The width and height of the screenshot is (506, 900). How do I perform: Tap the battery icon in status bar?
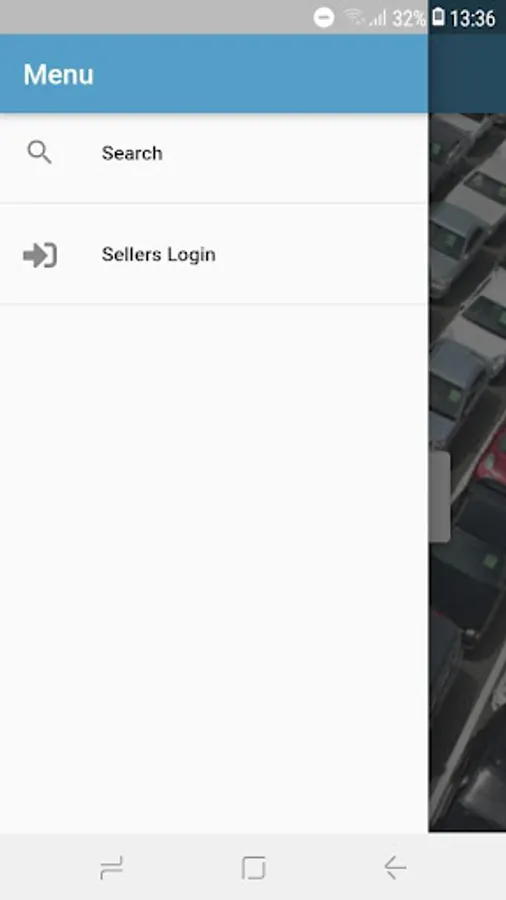tap(438, 17)
